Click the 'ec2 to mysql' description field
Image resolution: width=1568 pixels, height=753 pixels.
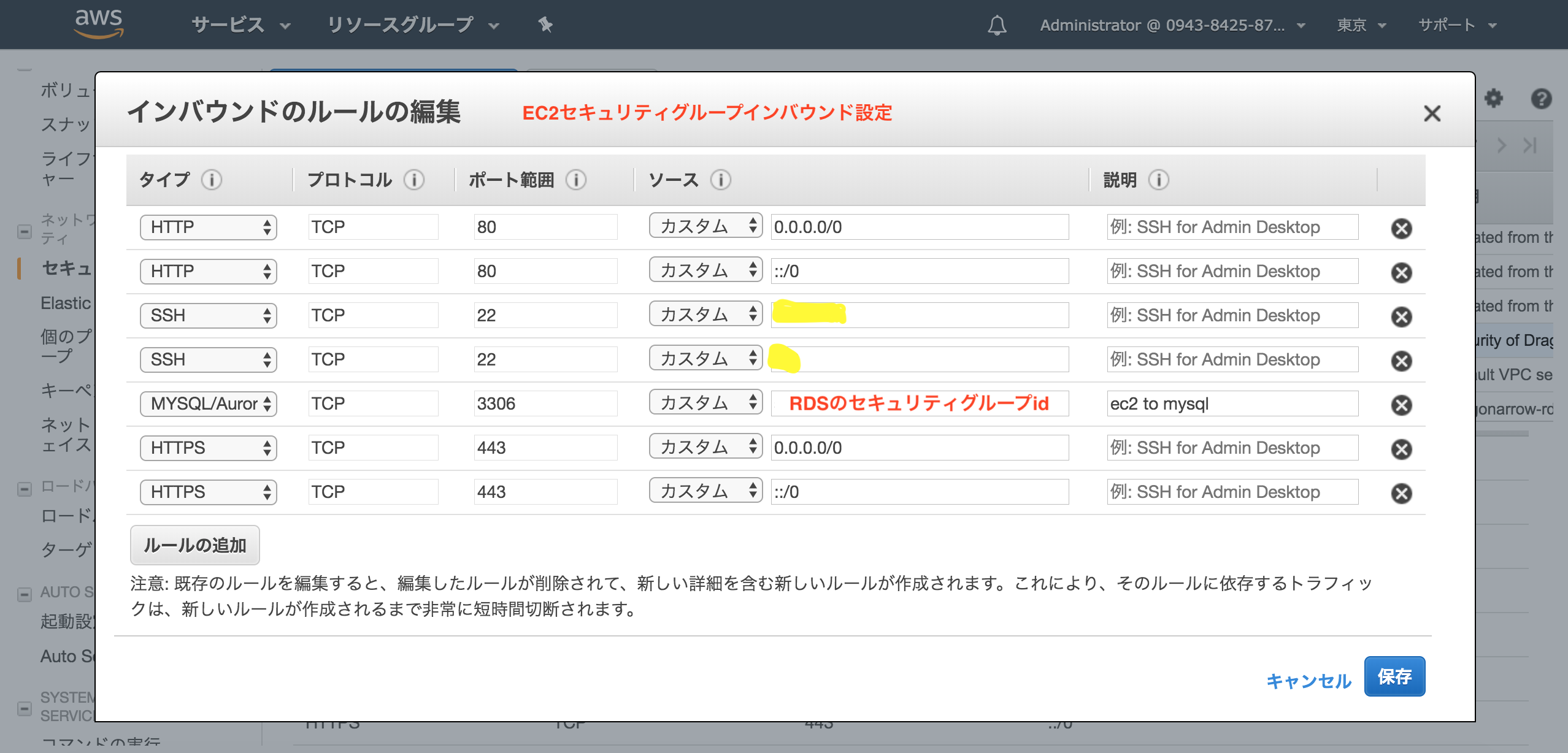pos(1232,403)
